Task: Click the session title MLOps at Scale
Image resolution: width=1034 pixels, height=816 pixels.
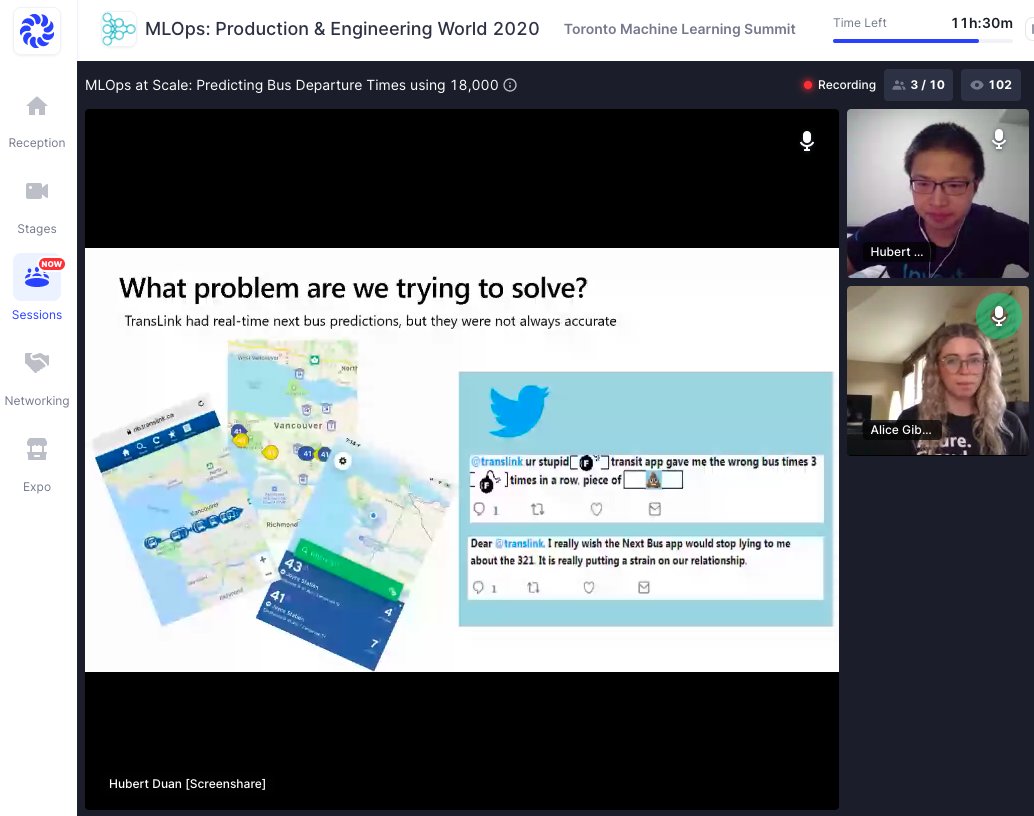Action: [291, 85]
